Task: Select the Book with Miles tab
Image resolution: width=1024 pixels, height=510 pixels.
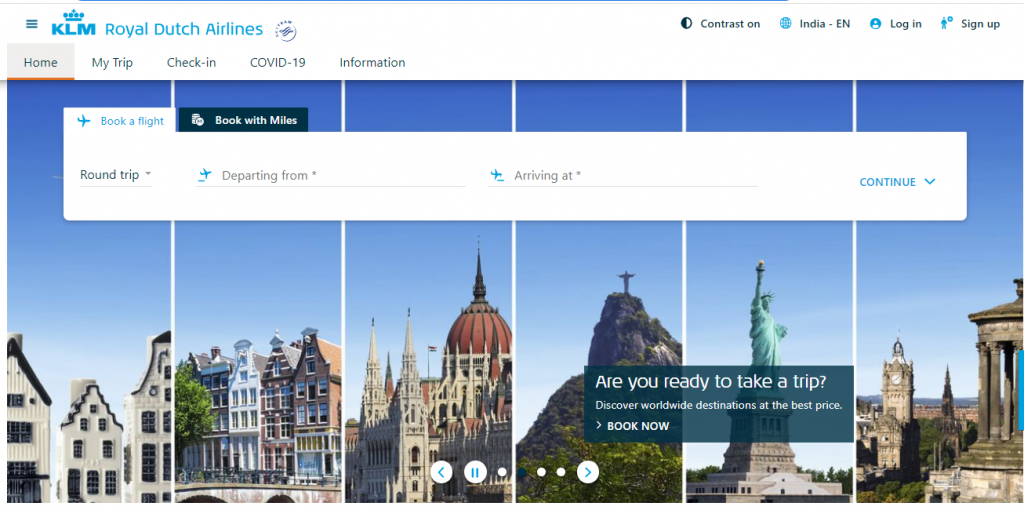Action: coord(244,120)
